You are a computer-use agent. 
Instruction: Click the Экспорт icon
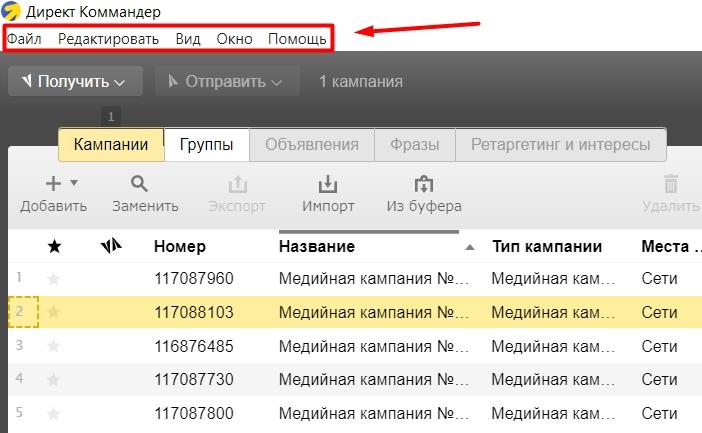[238, 184]
